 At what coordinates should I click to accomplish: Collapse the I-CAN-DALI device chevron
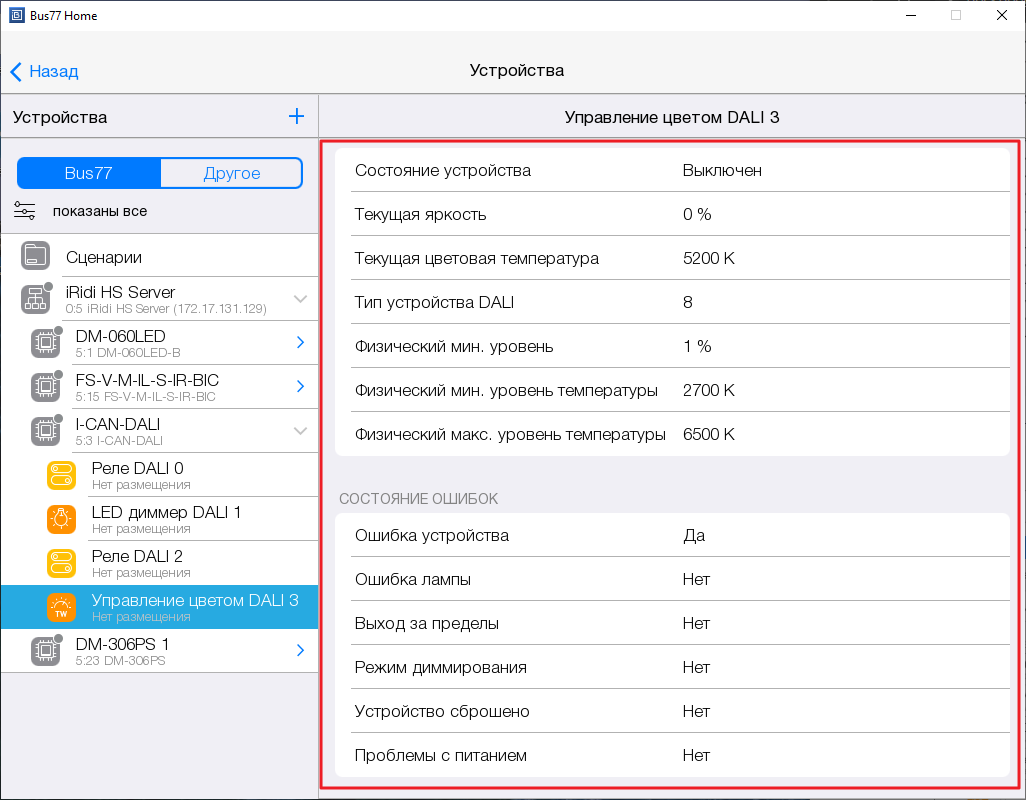click(300, 431)
